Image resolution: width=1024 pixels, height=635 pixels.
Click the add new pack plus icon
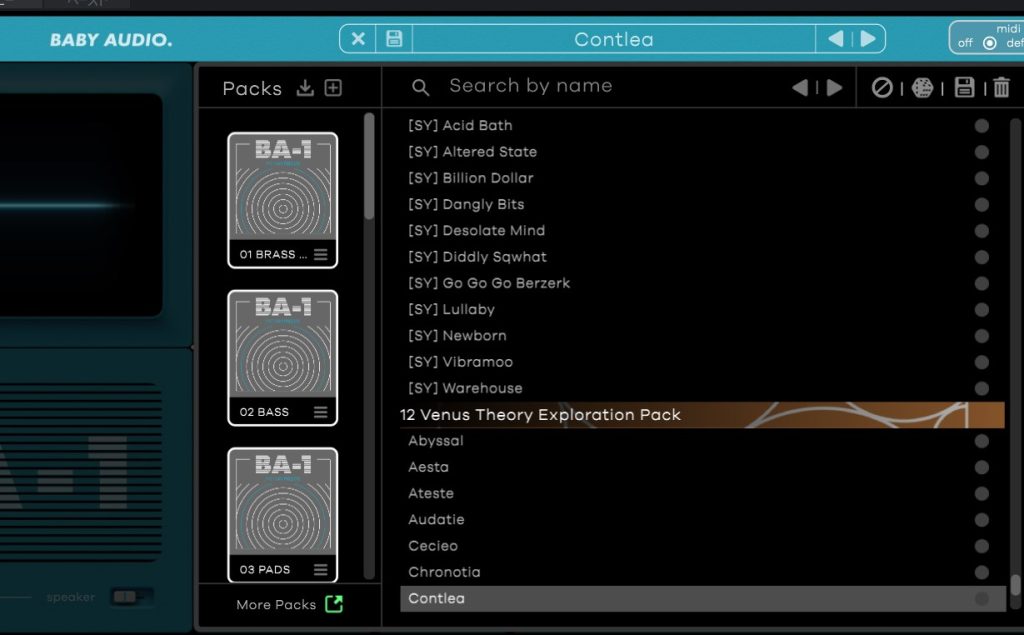[x=333, y=88]
